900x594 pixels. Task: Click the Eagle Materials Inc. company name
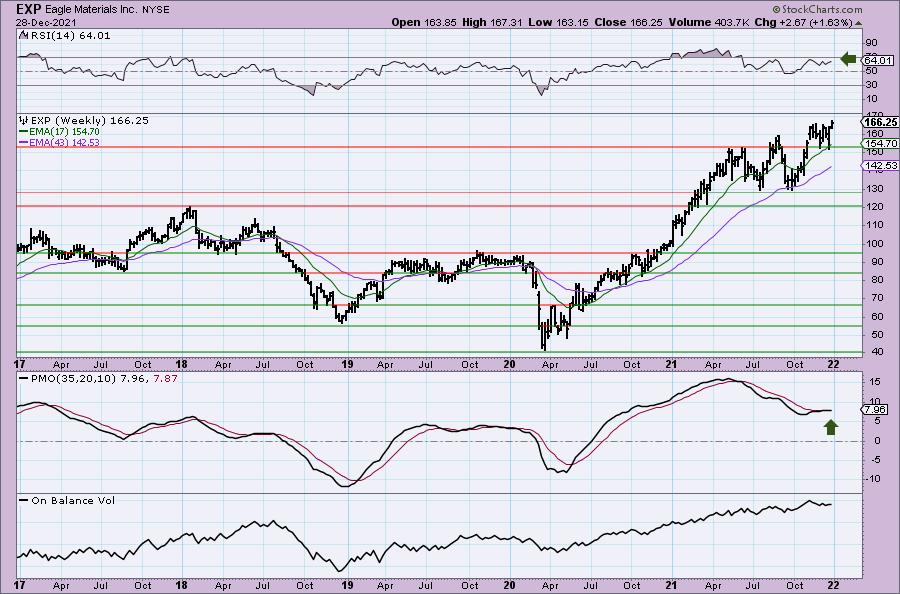coord(91,9)
